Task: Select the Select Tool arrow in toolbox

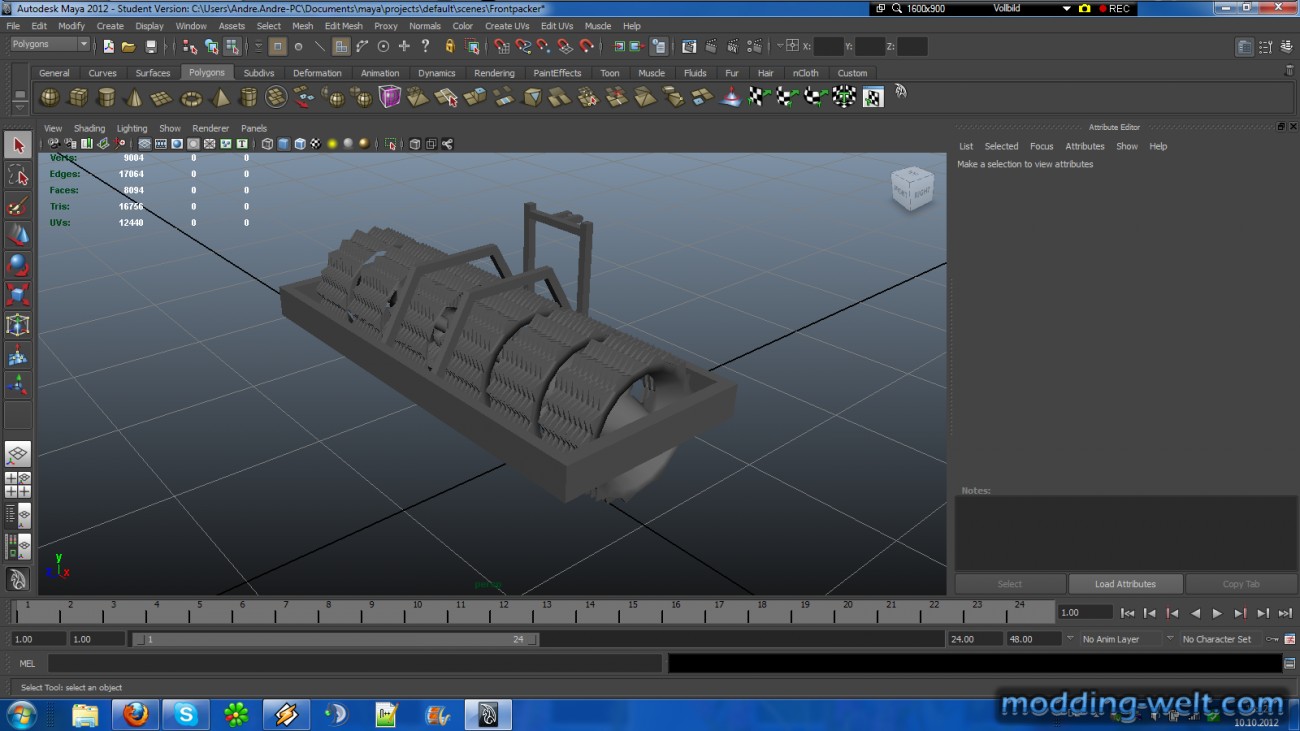Action: coord(18,146)
